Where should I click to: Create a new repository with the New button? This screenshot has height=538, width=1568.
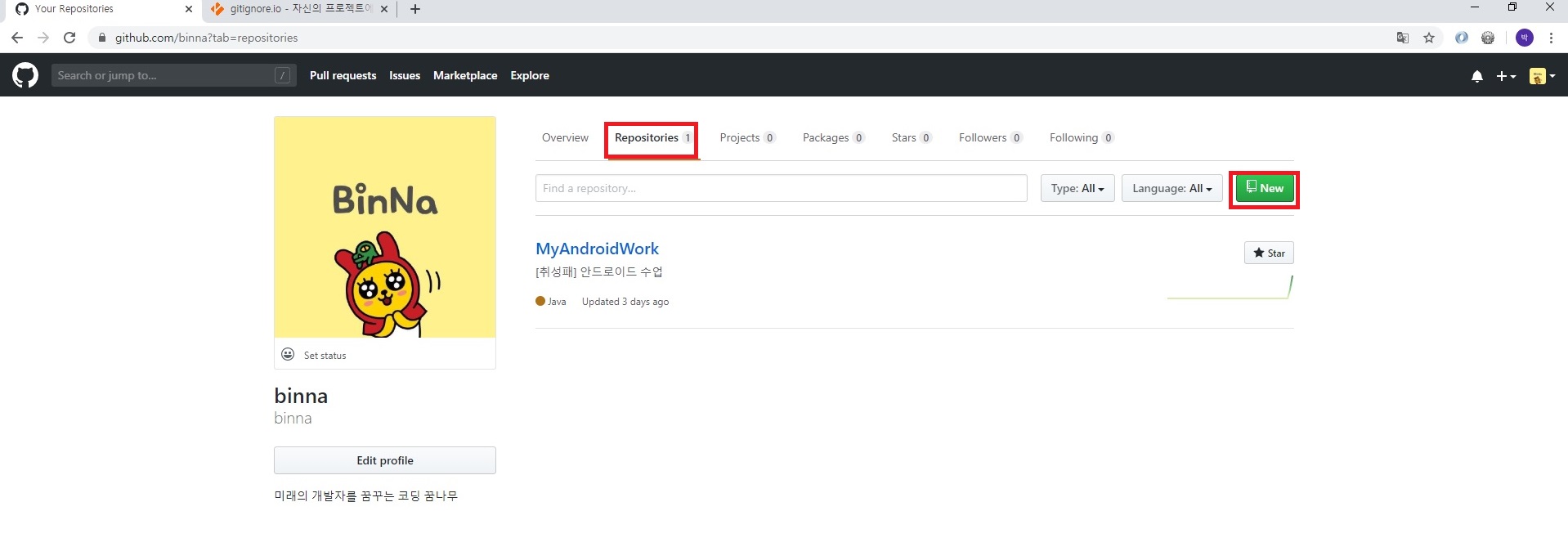1265,188
